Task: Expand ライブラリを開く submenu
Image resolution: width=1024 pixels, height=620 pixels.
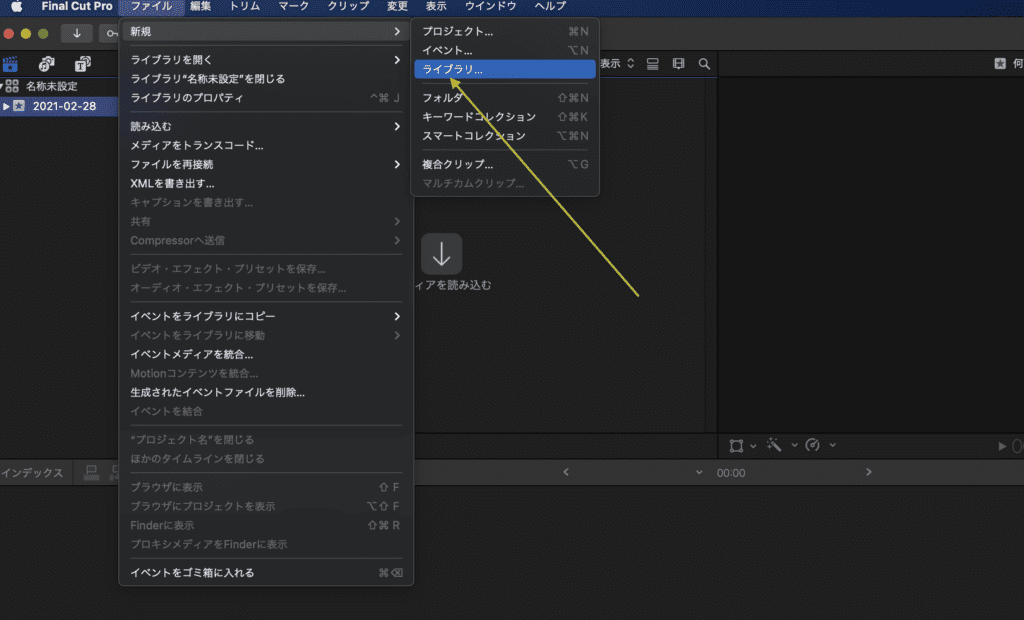Action: 266,60
